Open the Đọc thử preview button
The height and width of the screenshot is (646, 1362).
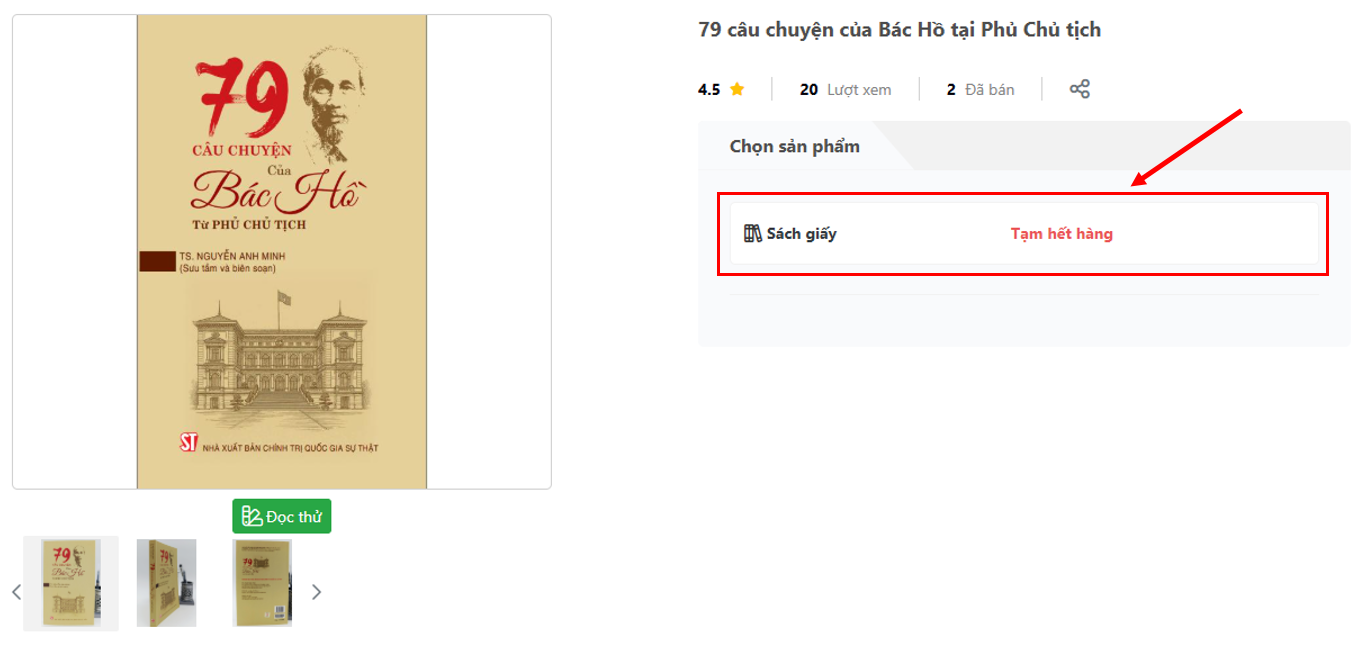point(282,516)
